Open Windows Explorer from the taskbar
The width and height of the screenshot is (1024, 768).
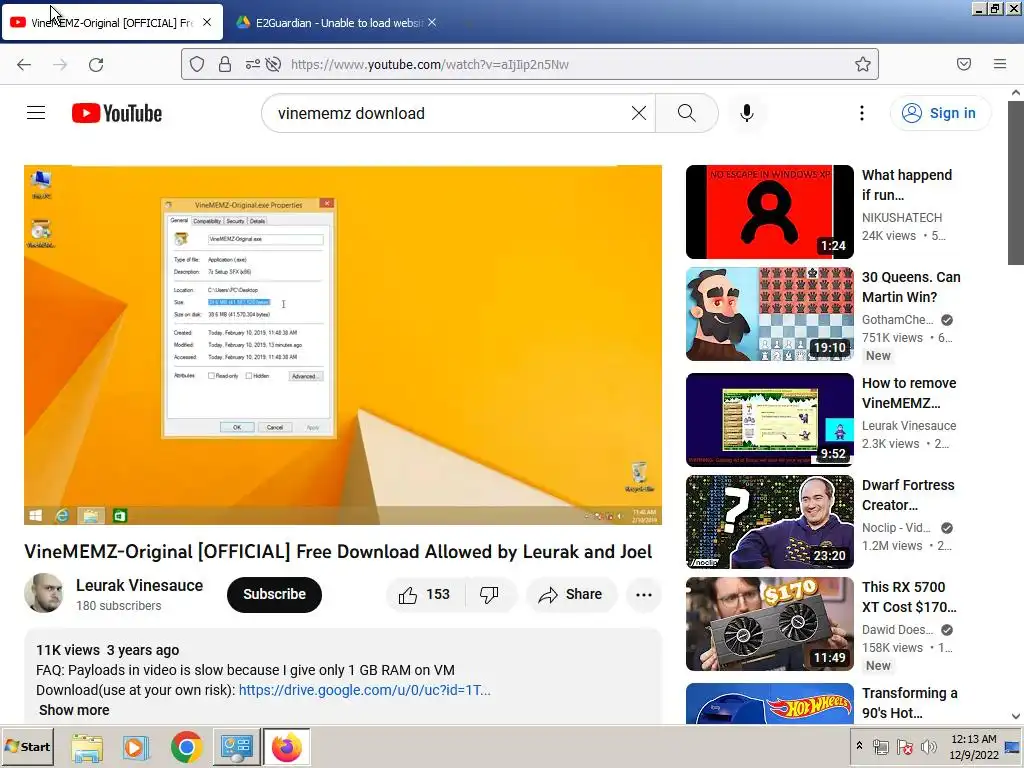point(87,747)
